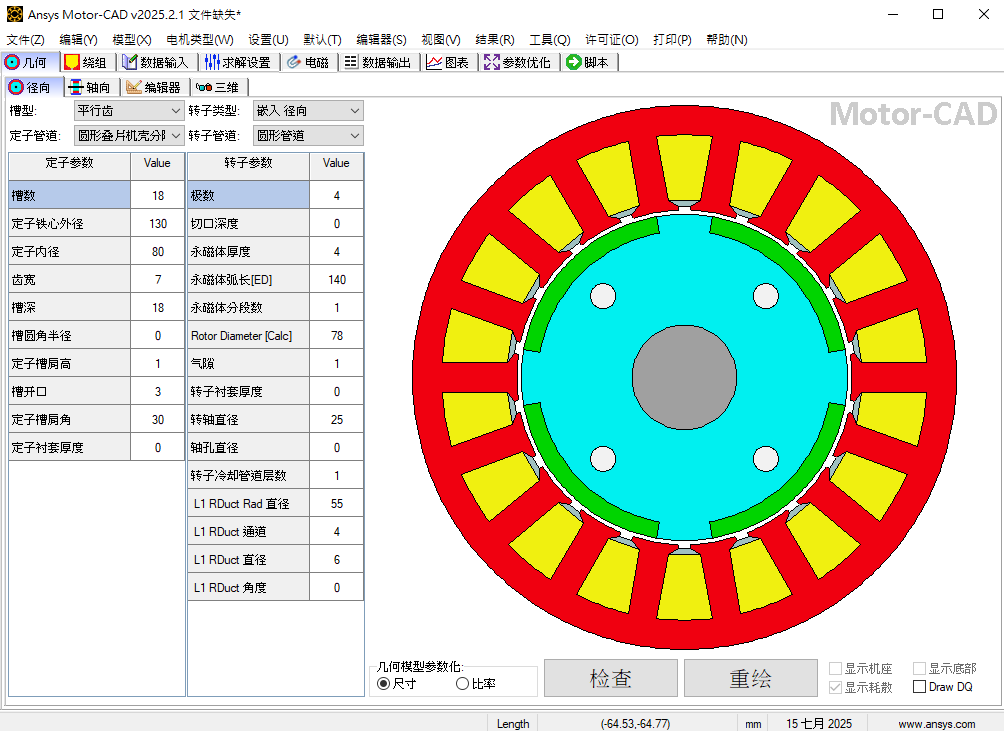Open the 图表 charts tab
Viewport: 1004px width, 731px height.
point(447,62)
